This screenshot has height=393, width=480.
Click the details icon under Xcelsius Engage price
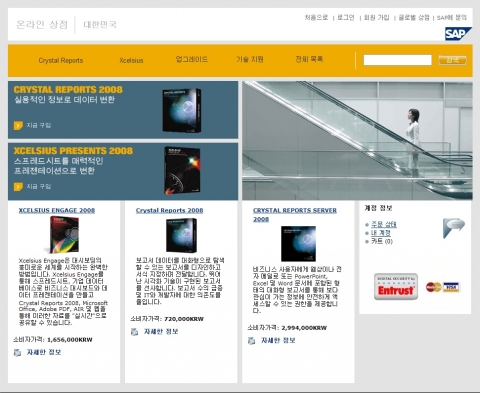point(17,352)
